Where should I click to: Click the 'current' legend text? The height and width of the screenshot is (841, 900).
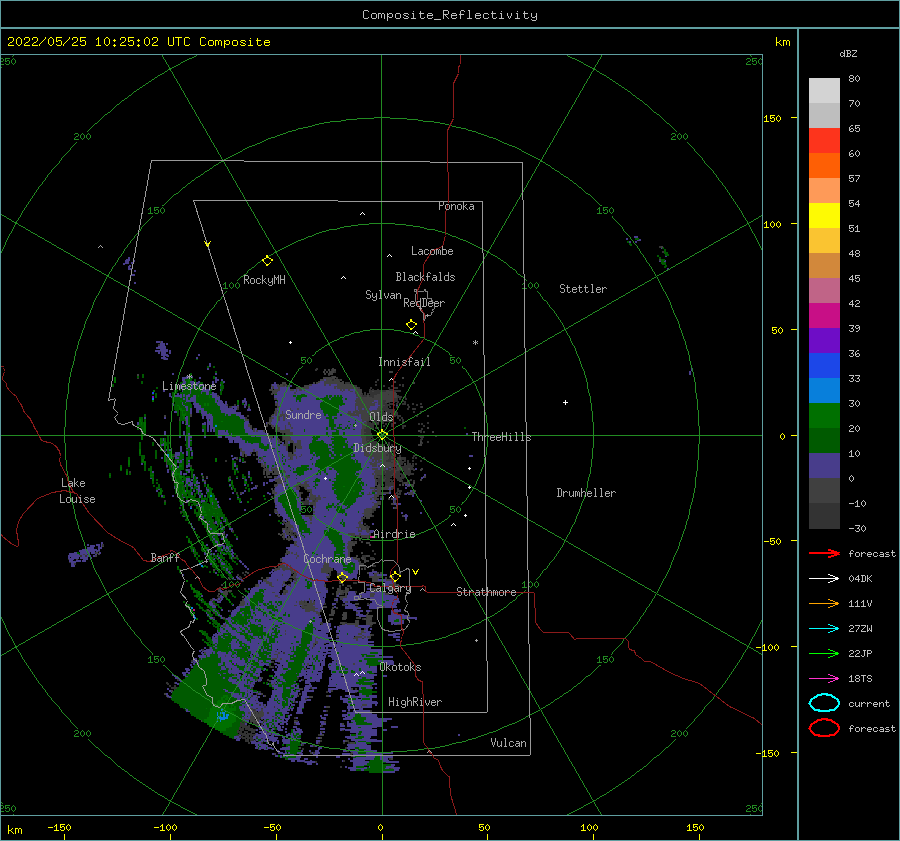(869, 703)
